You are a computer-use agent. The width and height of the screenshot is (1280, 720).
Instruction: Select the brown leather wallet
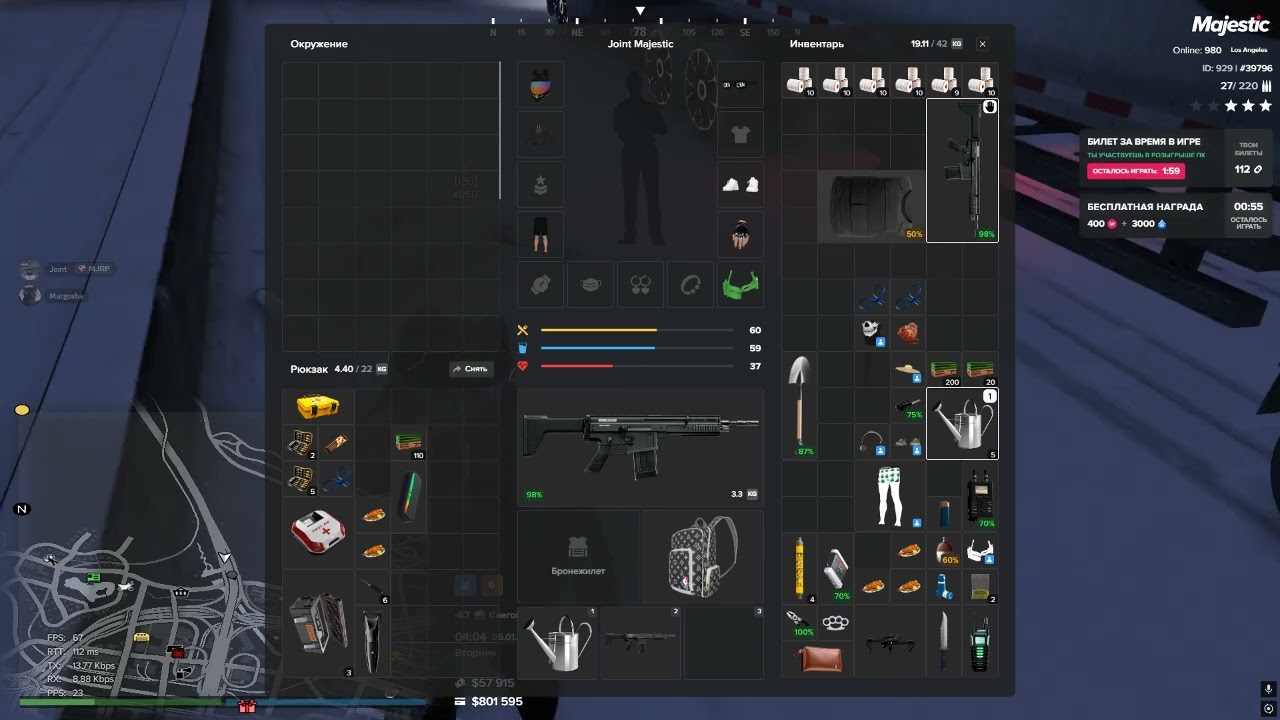click(818, 659)
